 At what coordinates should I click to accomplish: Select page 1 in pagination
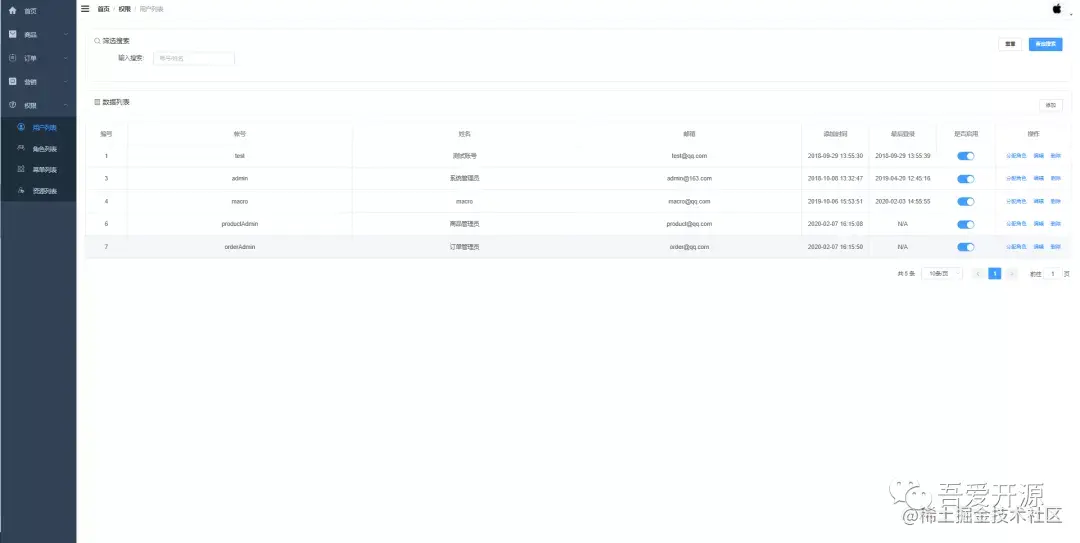pyautogui.click(x=995, y=274)
